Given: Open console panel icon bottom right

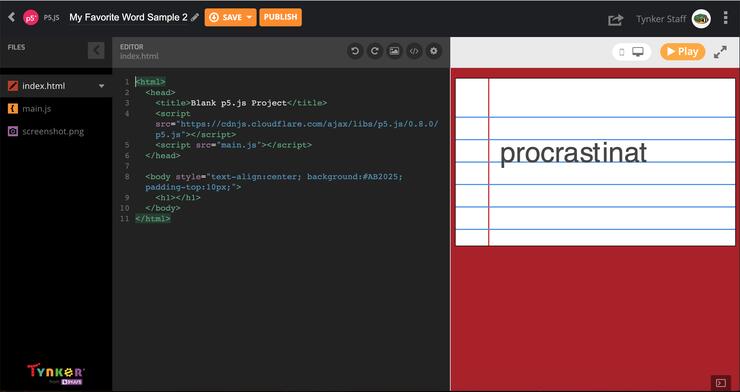Looking at the screenshot, I should [721, 383].
